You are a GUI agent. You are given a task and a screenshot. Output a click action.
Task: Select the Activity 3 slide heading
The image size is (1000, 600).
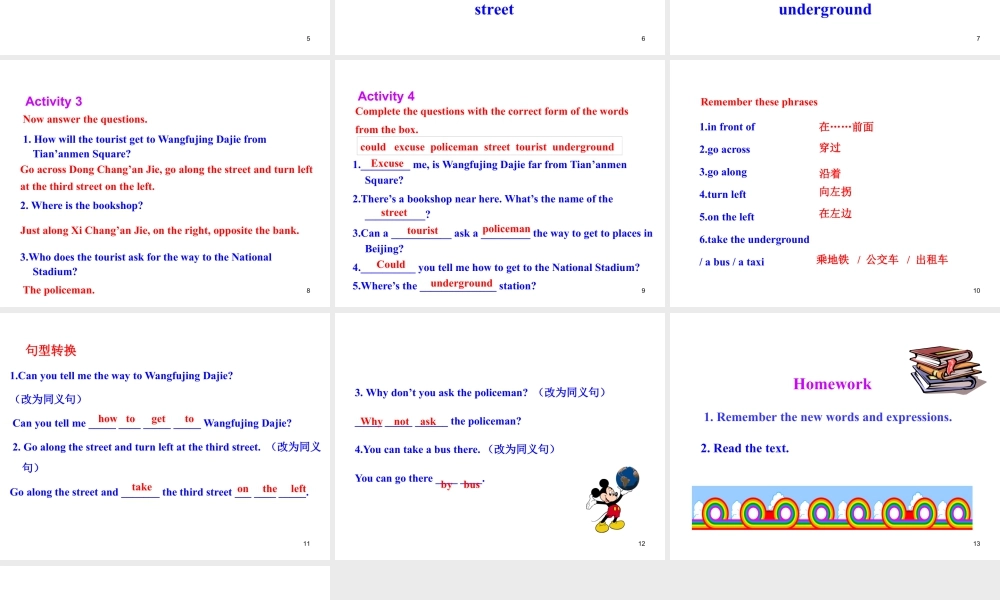click(54, 101)
